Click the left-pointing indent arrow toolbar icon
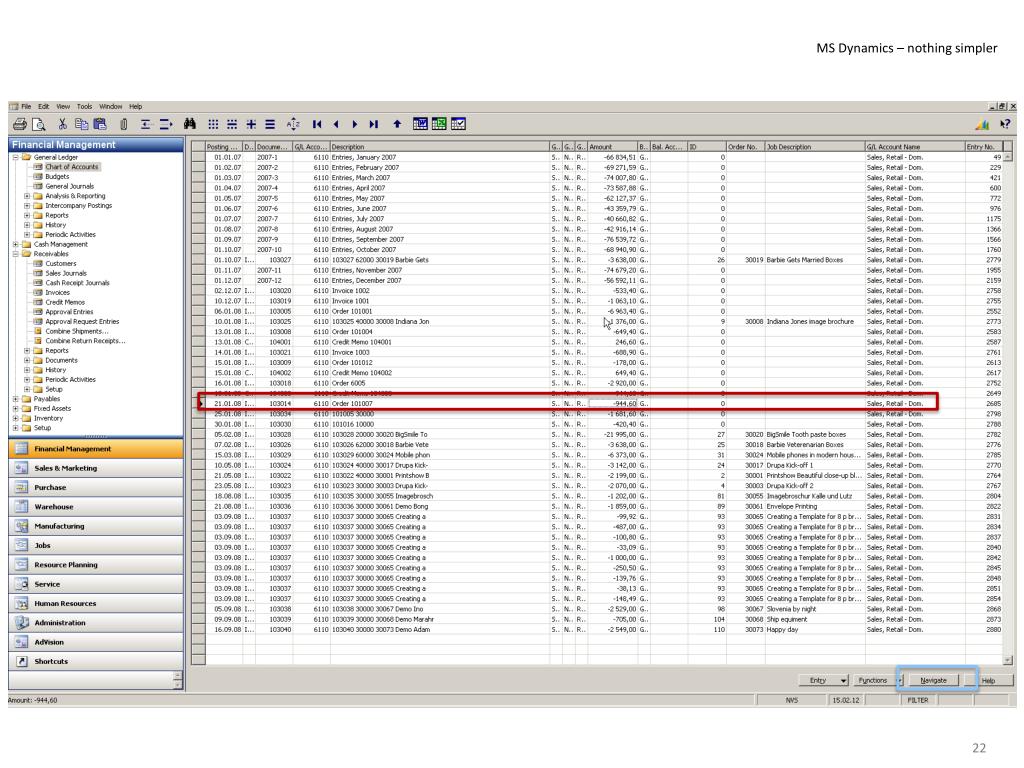The image size is (1024, 768). point(146,124)
